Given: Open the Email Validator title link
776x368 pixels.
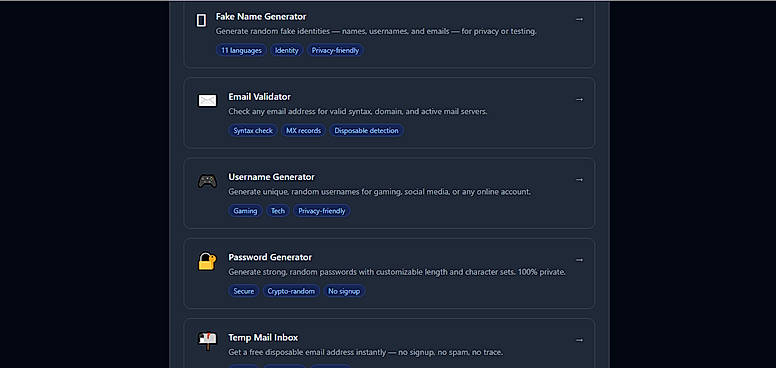Looking at the screenshot, I should tap(259, 96).
